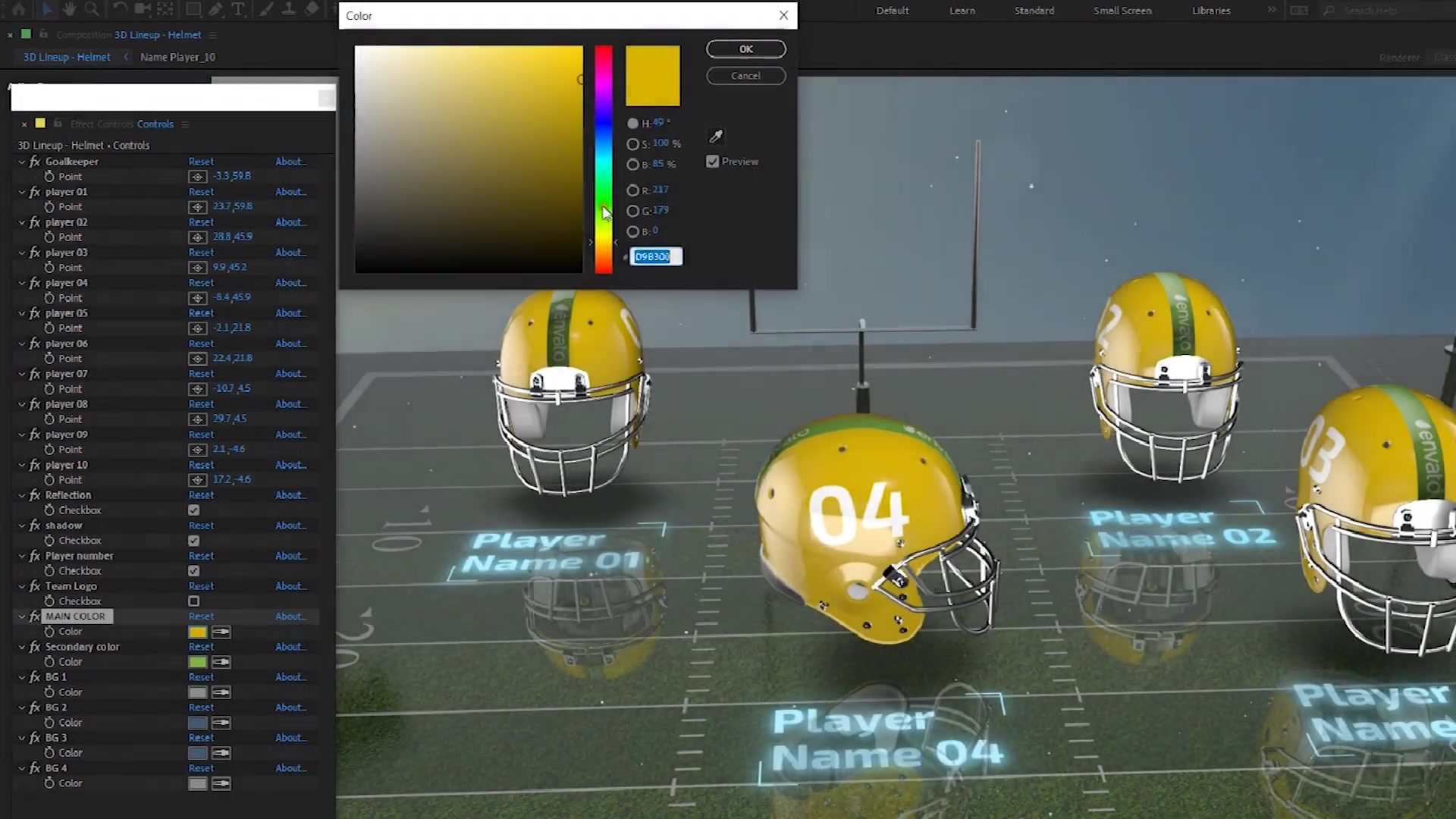The width and height of the screenshot is (1456, 819).
Task: Toggle the composition panel lock icon
Action: 43,34
